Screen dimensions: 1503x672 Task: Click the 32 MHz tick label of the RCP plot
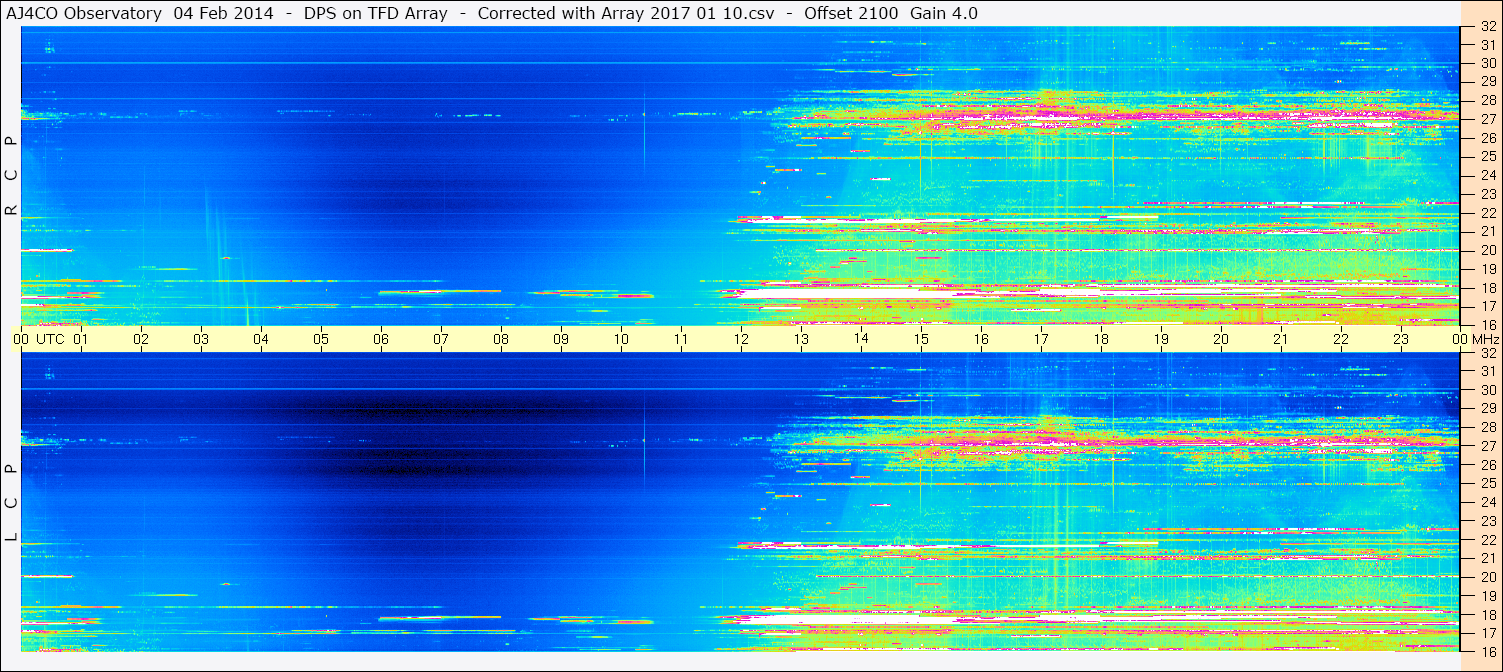pos(1487,27)
